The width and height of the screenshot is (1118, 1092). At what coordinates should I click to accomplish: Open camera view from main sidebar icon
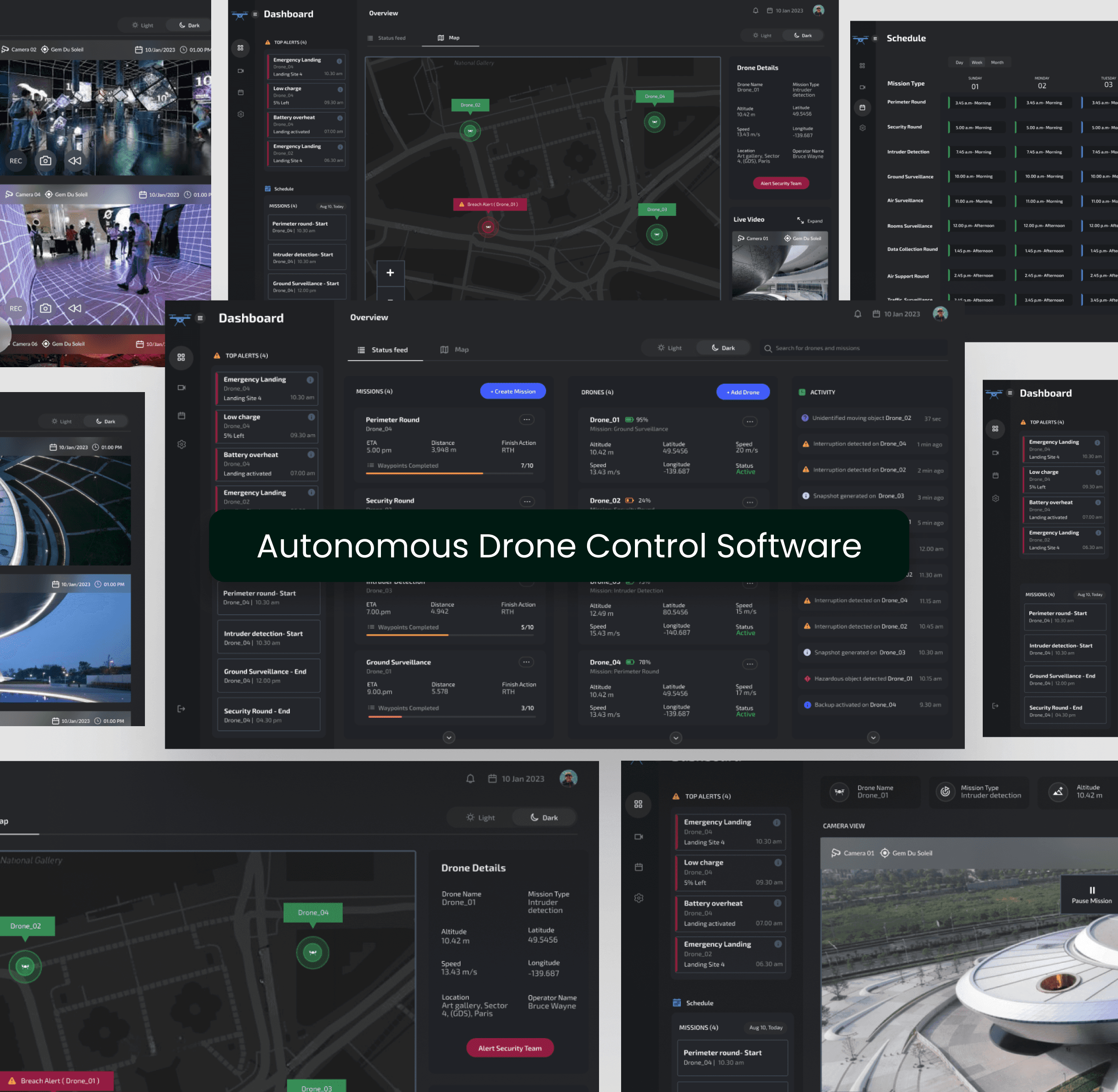[181, 388]
